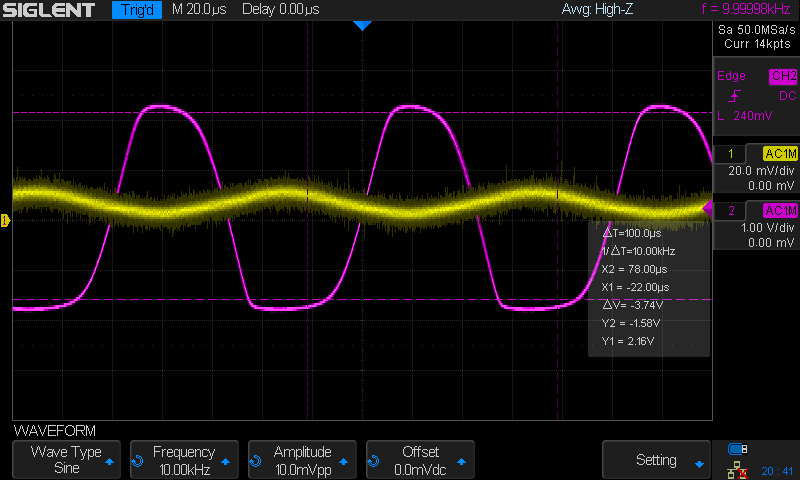Click the 1/ΔT=10.00kHz cursor readout
The height and width of the screenshot is (480, 800).
(x=638, y=251)
